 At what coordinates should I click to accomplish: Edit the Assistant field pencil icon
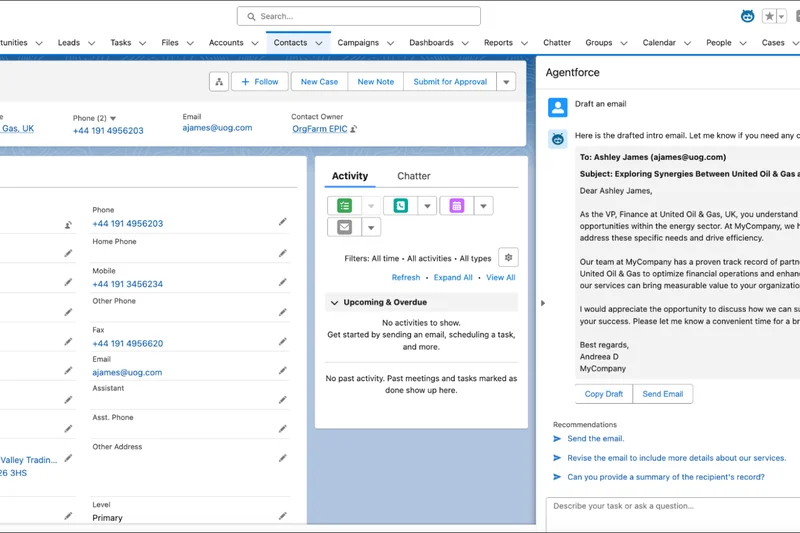pyautogui.click(x=283, y=400)
